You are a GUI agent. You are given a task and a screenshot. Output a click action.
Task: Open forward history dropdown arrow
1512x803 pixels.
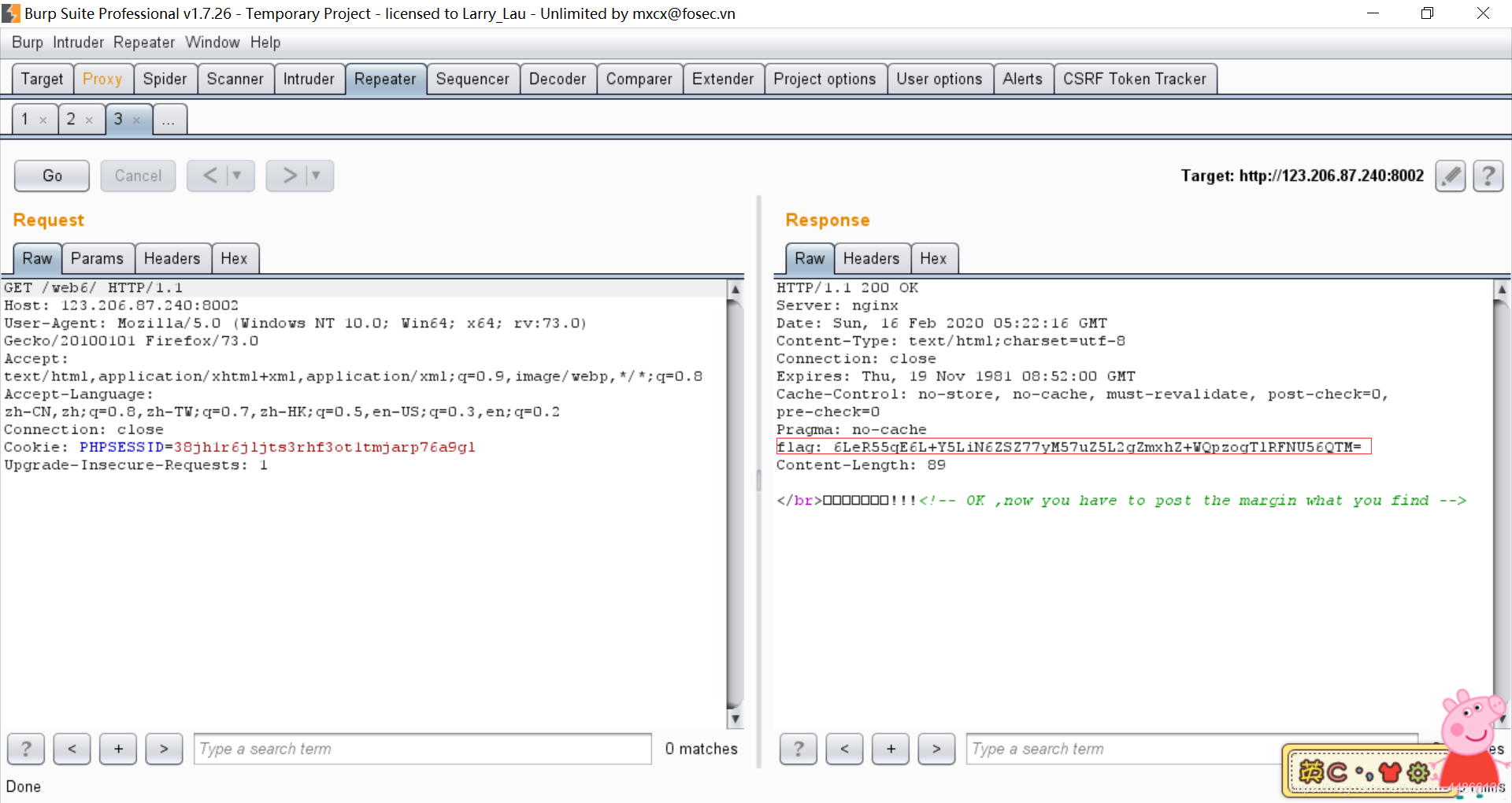click(x=317, y=176)
